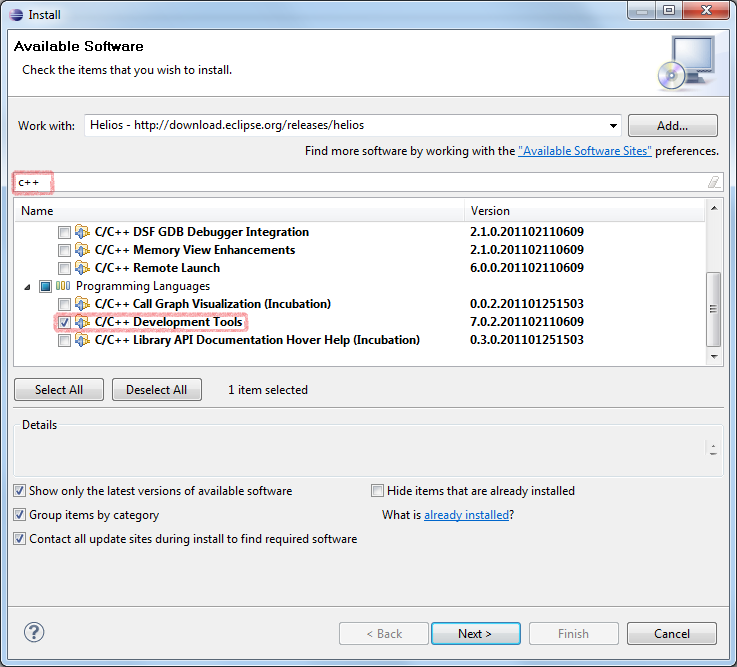The height and width of the screenshot is (667, 737).
Task: Click the C/C++ Remote Launch feature icon
Action: 82,268
